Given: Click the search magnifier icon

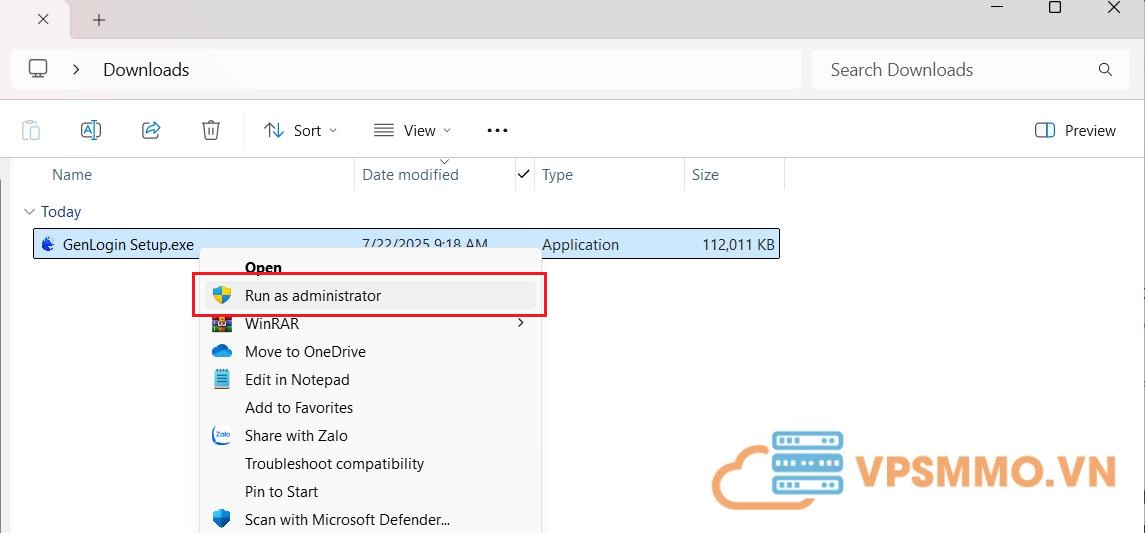Looking at the screenshot, I should pos(1105,70).
